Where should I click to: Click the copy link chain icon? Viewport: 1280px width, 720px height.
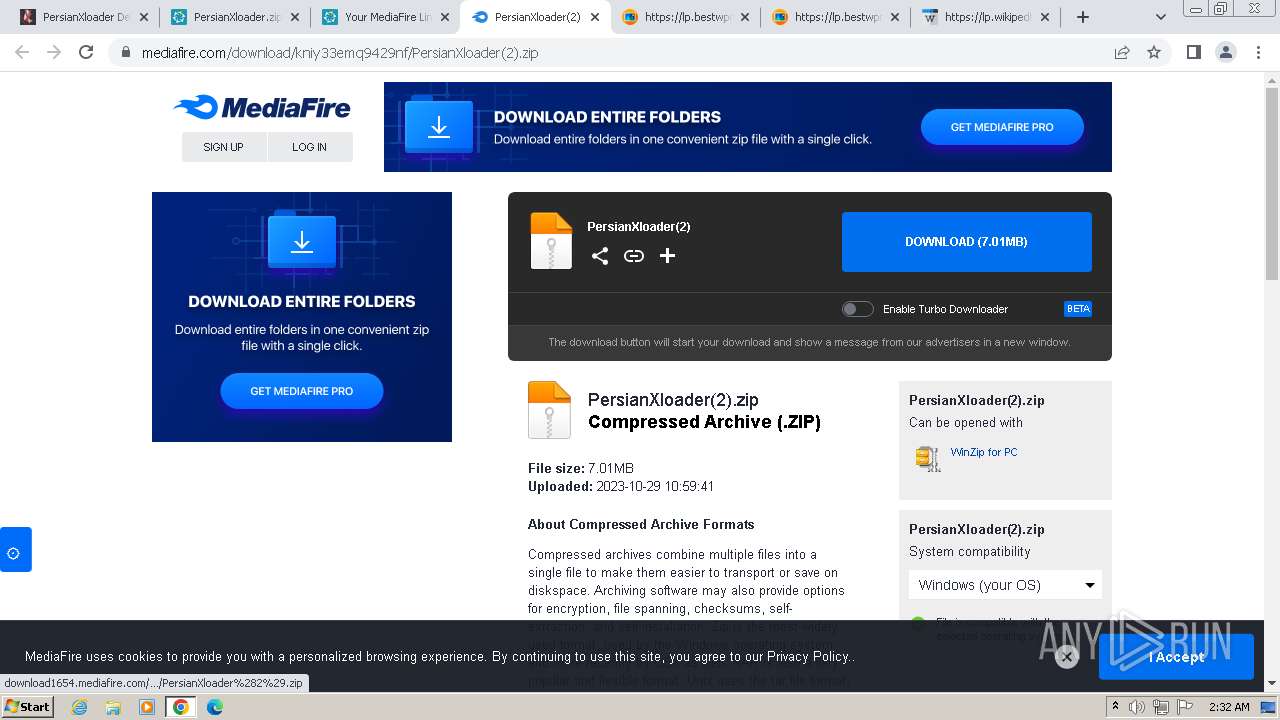[634, 256]
